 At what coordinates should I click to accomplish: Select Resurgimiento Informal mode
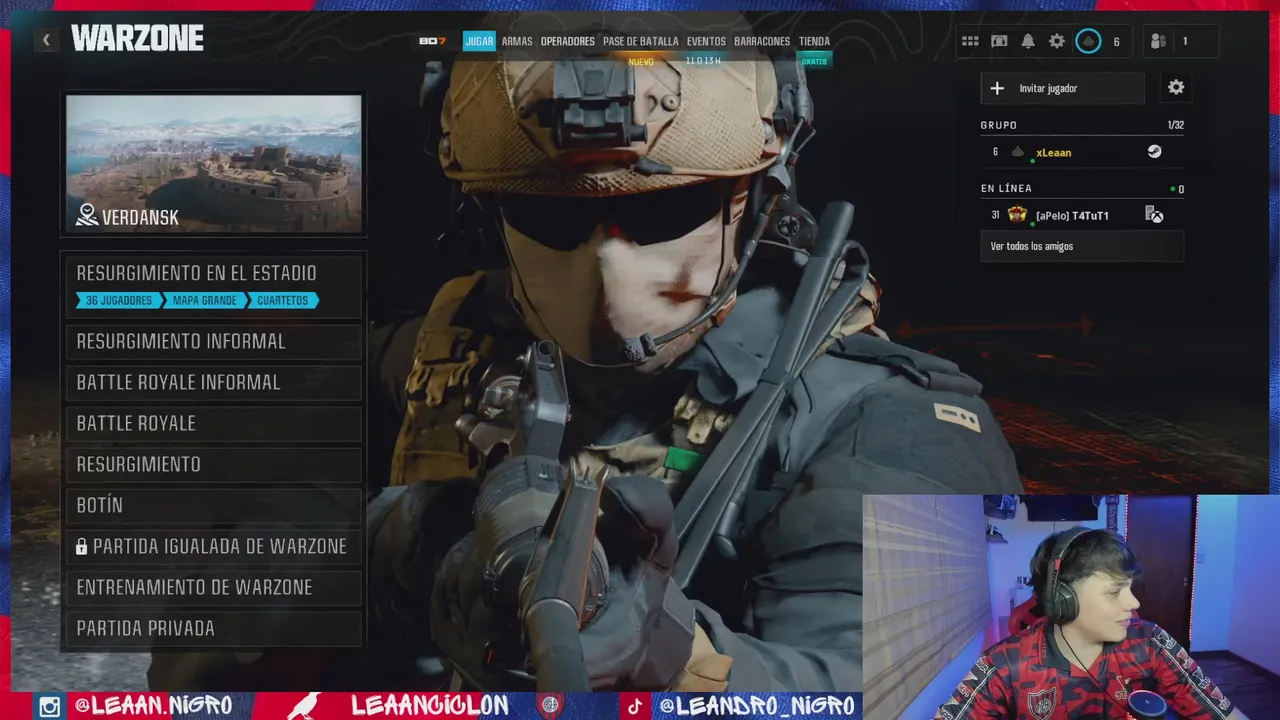click(213, 342)
